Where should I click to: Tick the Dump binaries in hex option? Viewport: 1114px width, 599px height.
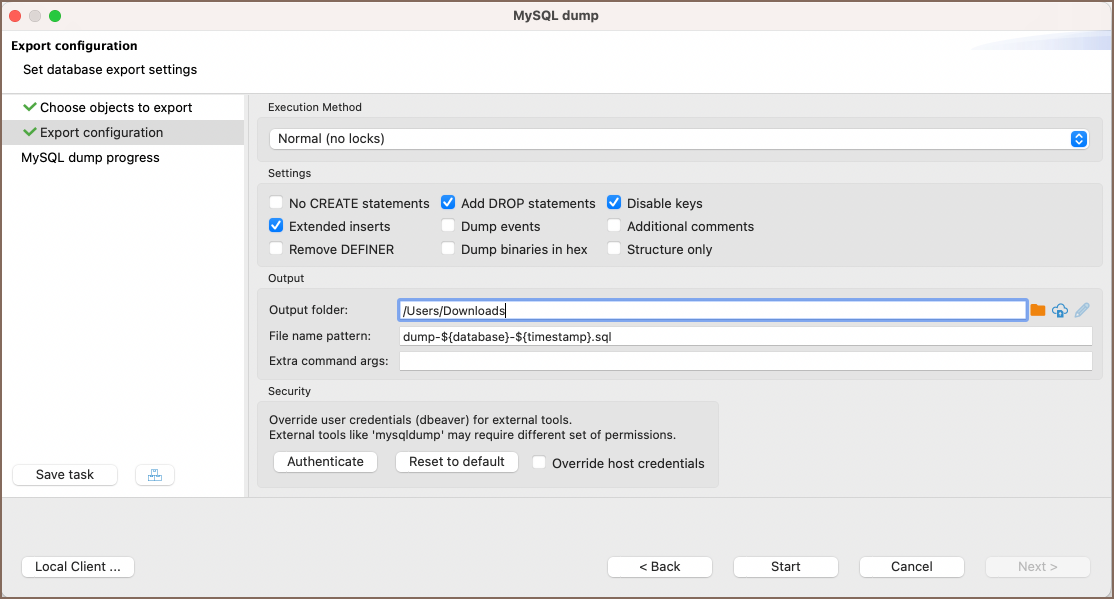[x=449, y=249]
